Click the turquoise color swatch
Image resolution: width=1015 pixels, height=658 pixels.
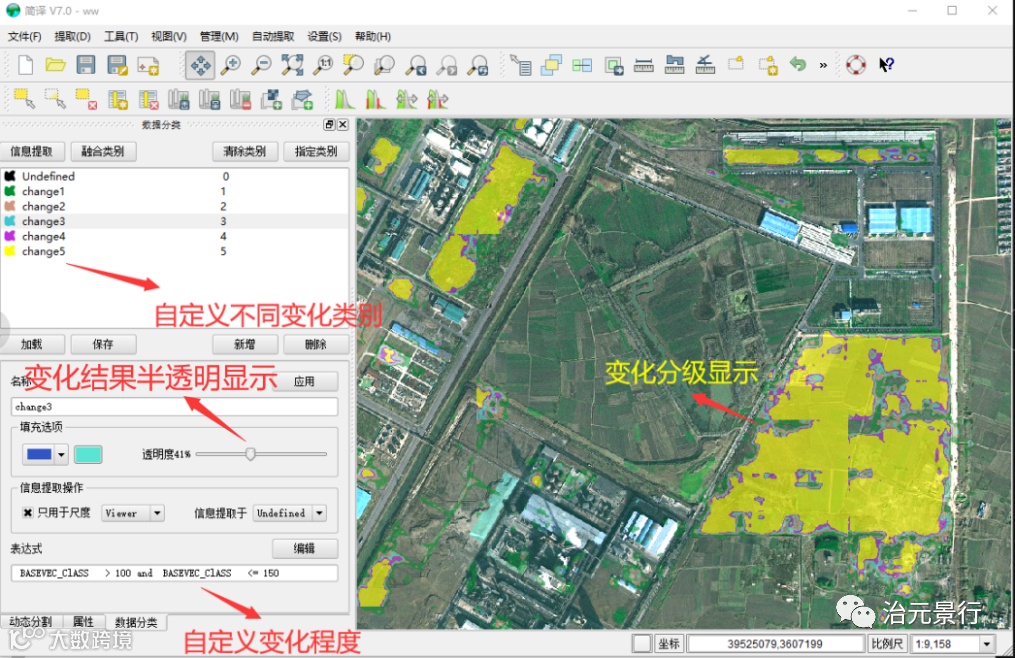tap(88, 455)
